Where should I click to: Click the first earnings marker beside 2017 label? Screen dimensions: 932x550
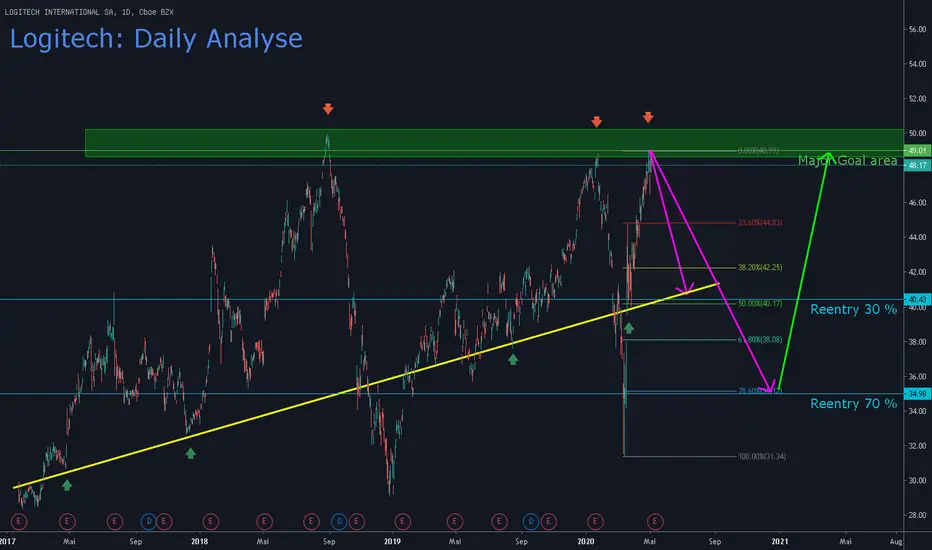19,521
